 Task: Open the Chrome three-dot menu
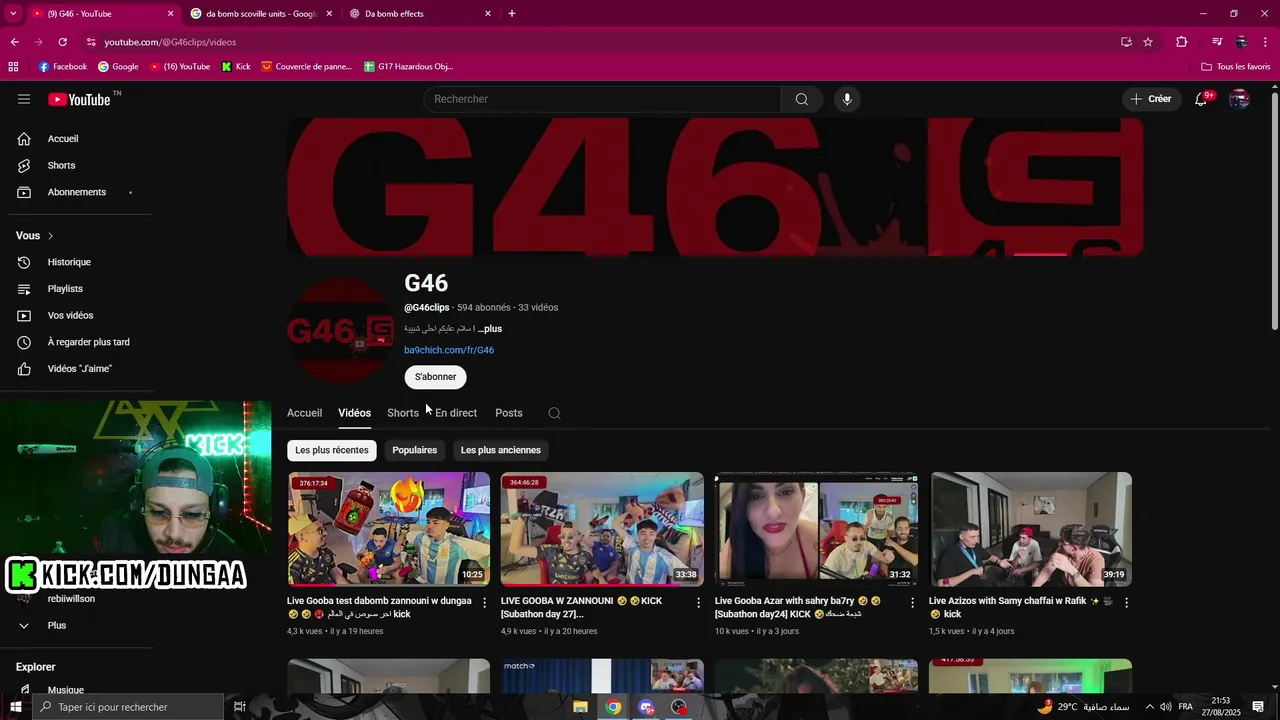[x=1266, y=42]
